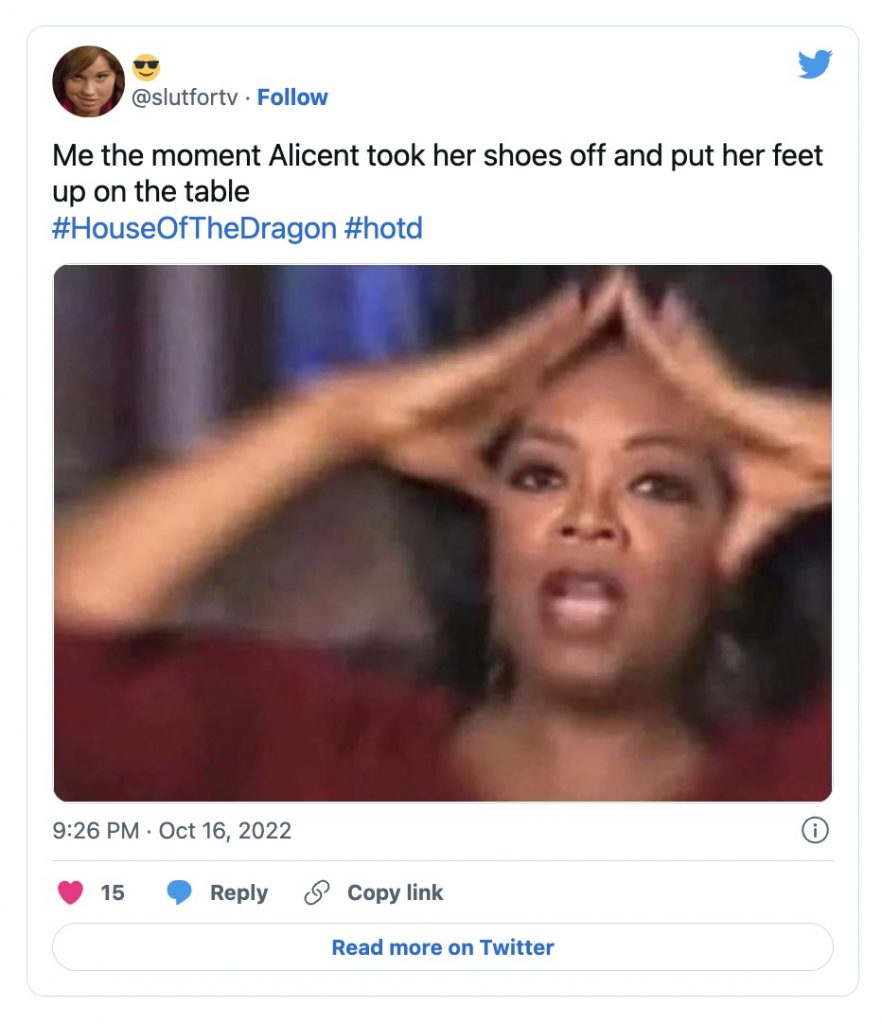Click the sunglasses emoji display name
This screenshot has width=882, height=1024.
click(146, 67)
